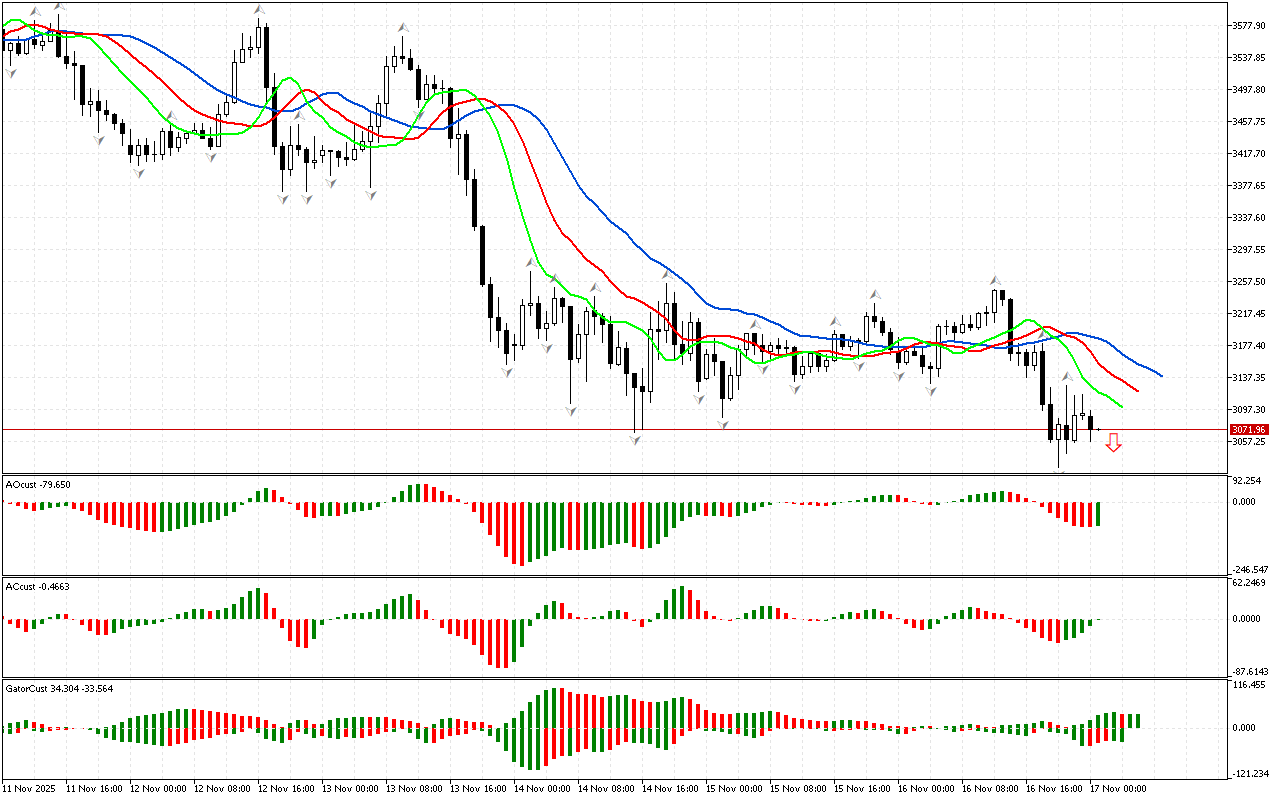Click the 3337.60 price scale label

(x=1251, y=217)
